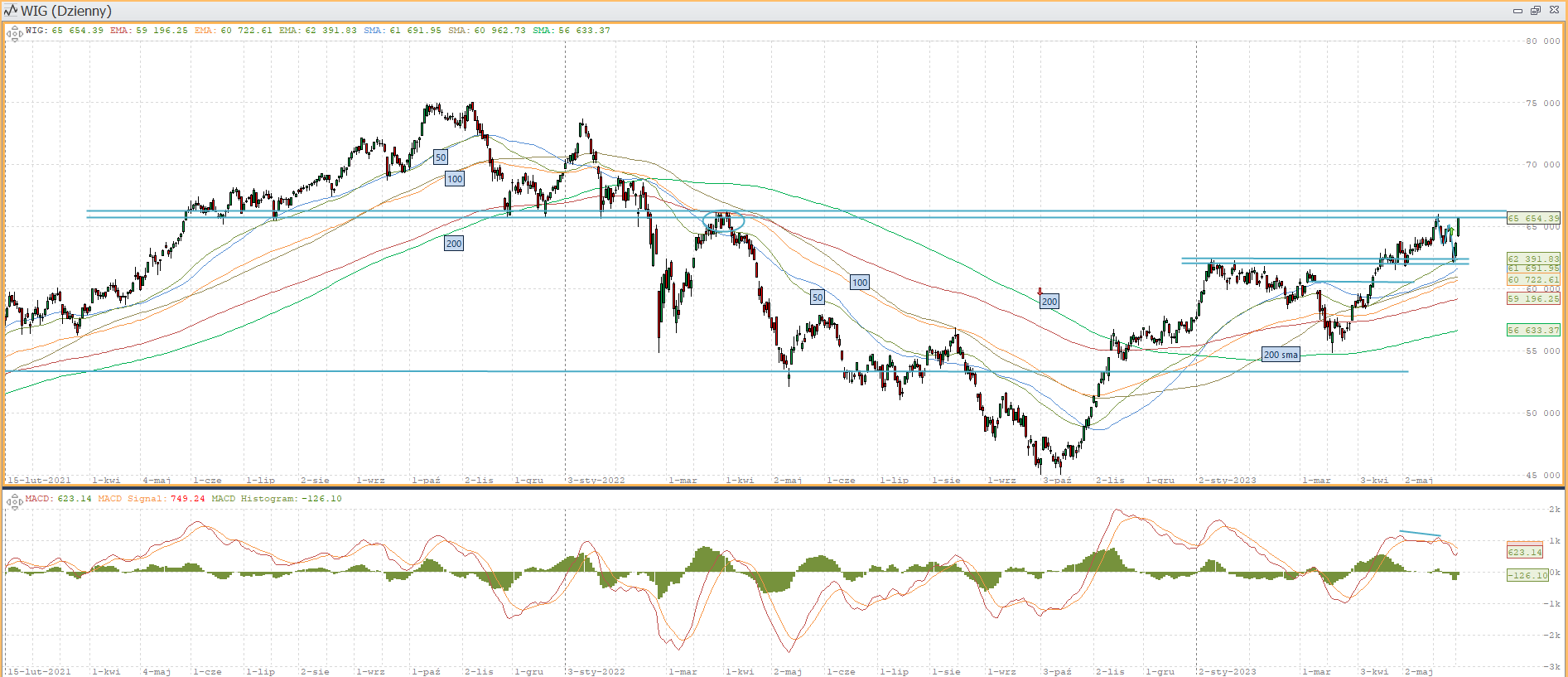The image size is (1568, 677).
Task: Select the MACD Histogram legend label
Action: [x=277, y=499]
